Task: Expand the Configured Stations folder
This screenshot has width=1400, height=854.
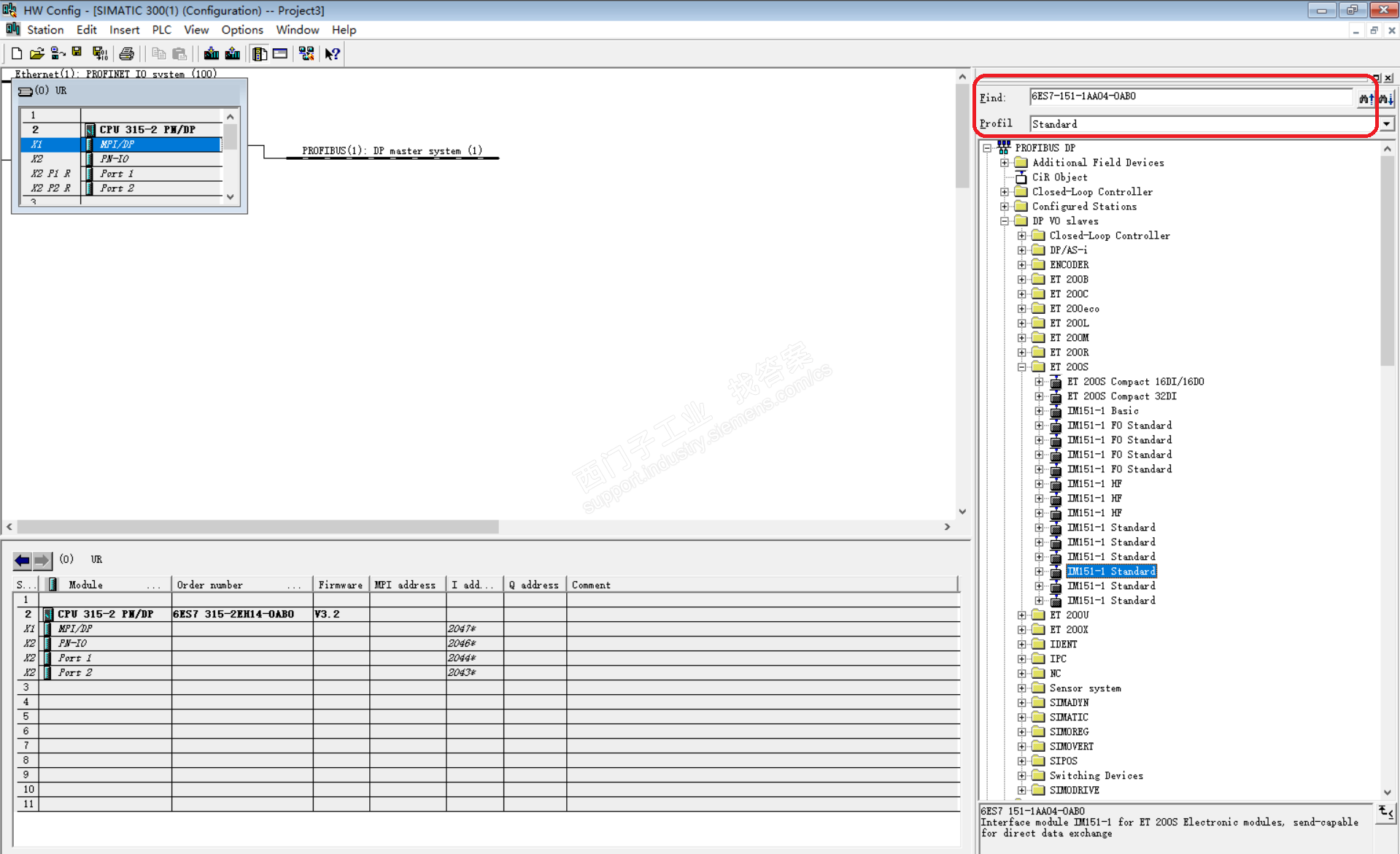Action: click(x=1005, y=207)
